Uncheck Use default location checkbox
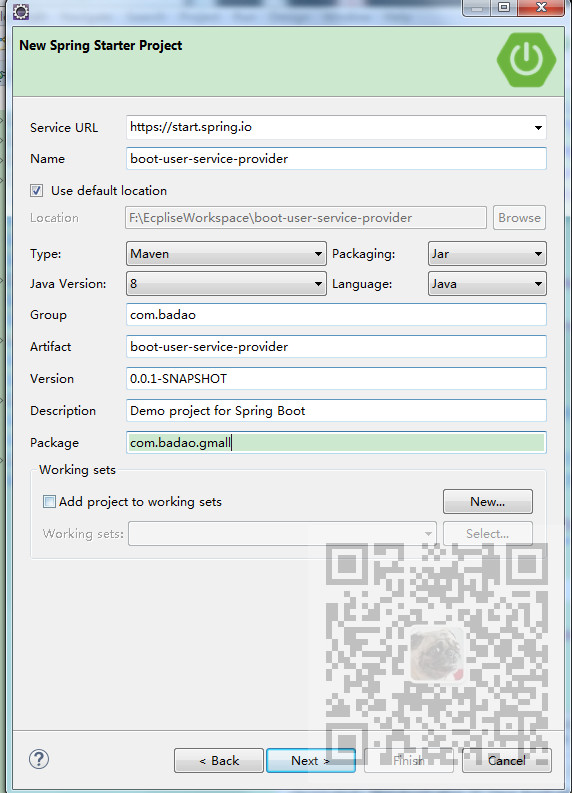 (36, 191)
